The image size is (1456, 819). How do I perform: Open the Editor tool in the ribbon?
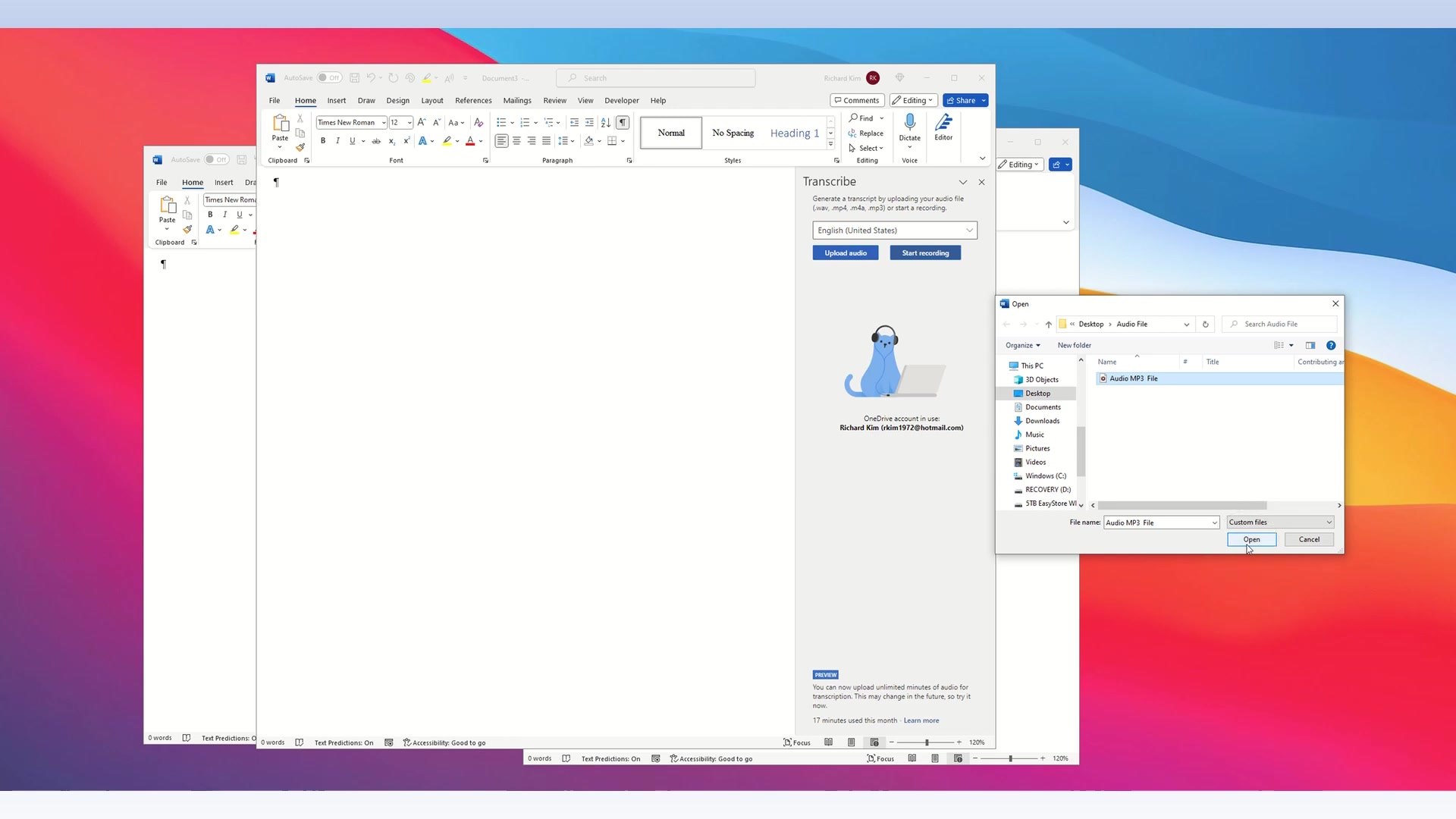click(x=943, y=127)
